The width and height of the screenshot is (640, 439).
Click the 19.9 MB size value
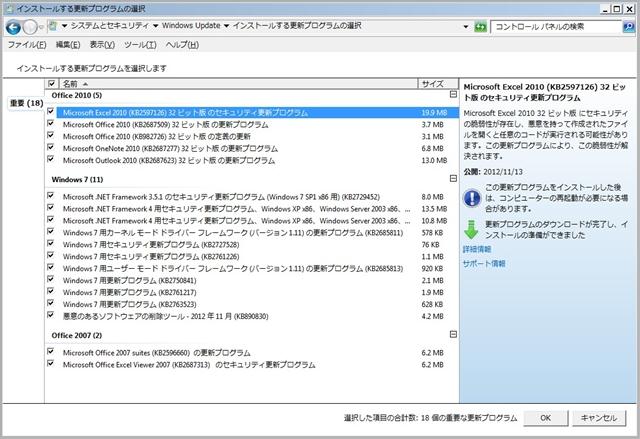click(x=434, y=113)
